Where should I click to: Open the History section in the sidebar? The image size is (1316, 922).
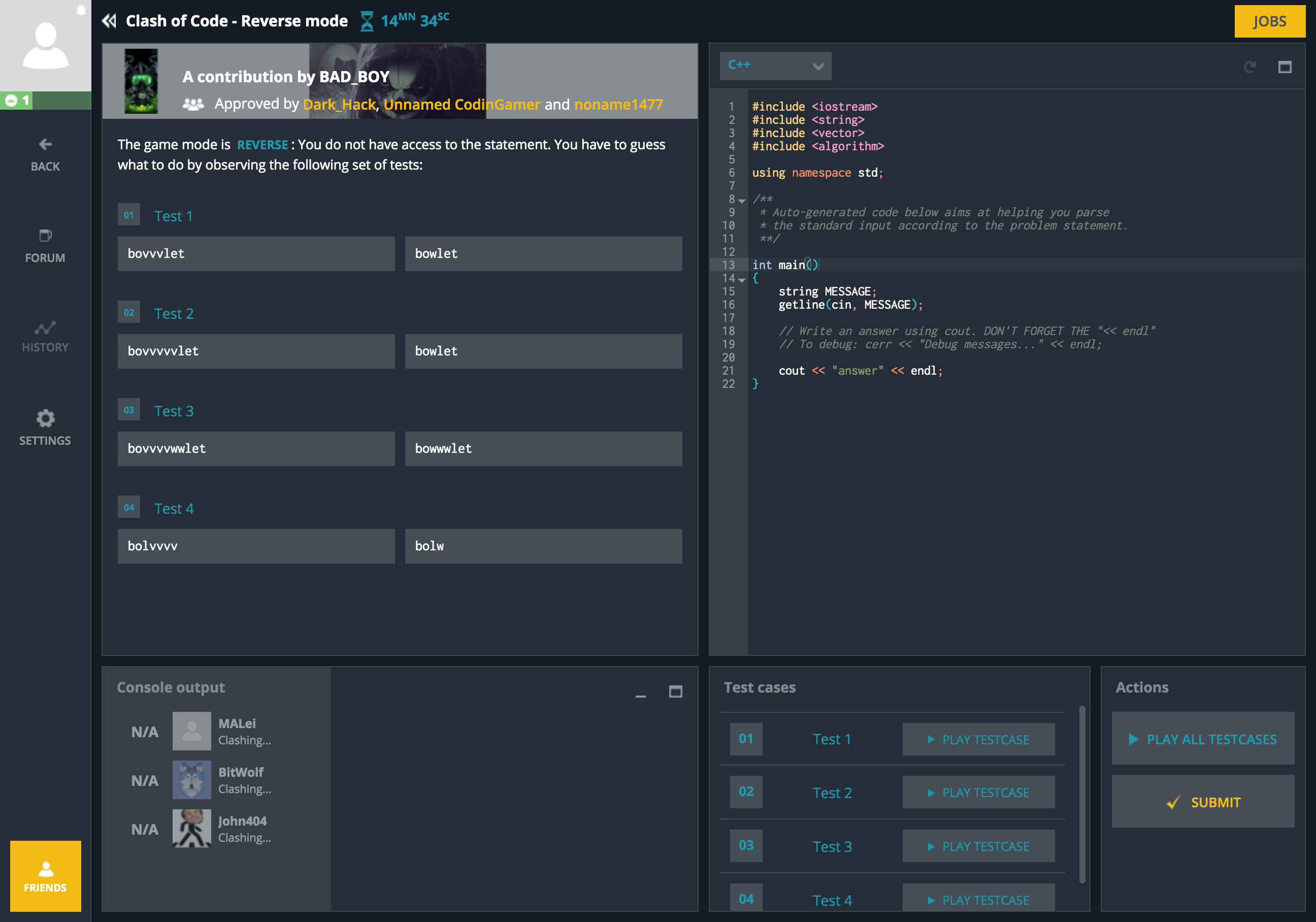tap(45, 337)
